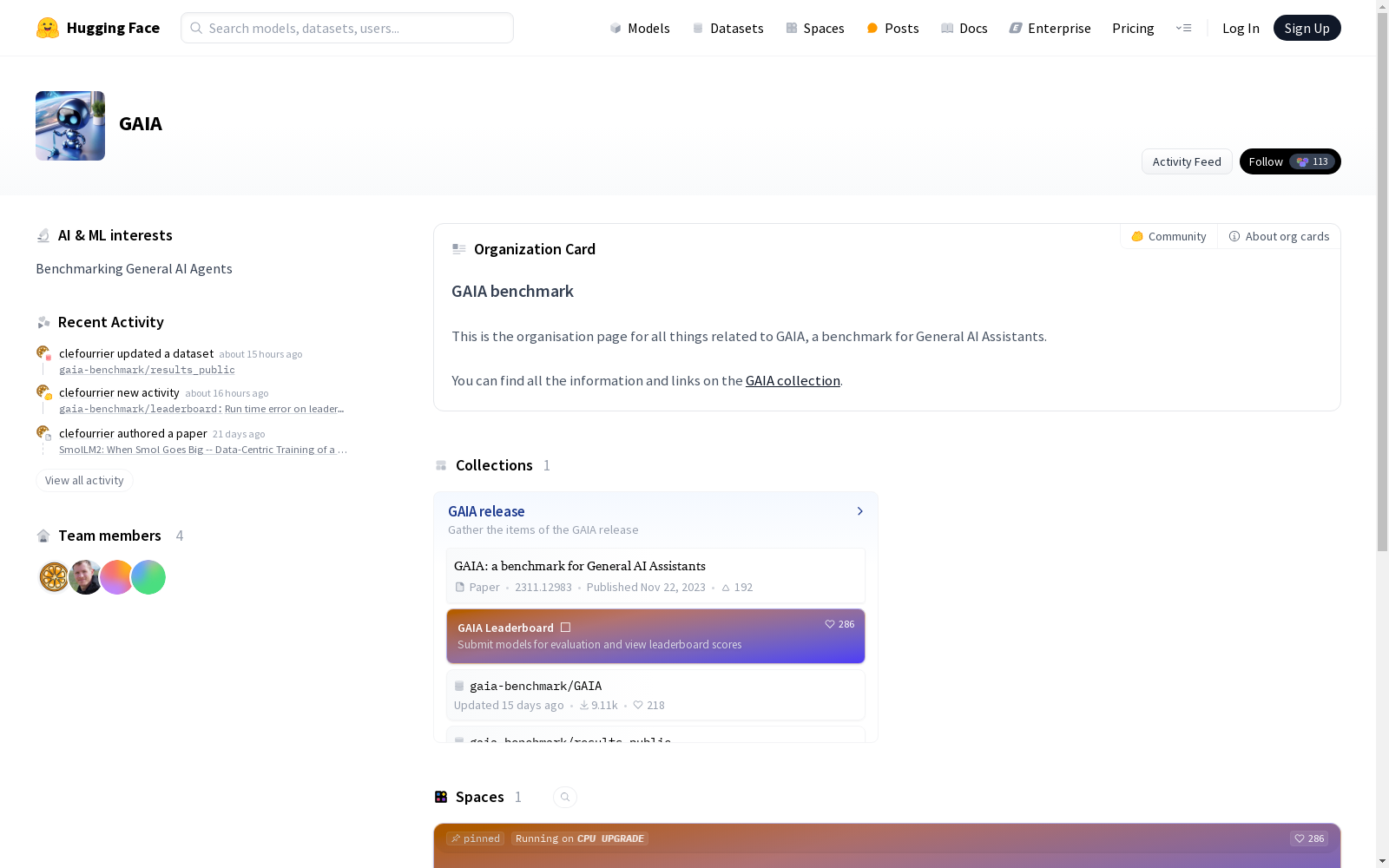Click the Sign Up button
The image size is (1389, 868).
click(x=1307, y=28)
